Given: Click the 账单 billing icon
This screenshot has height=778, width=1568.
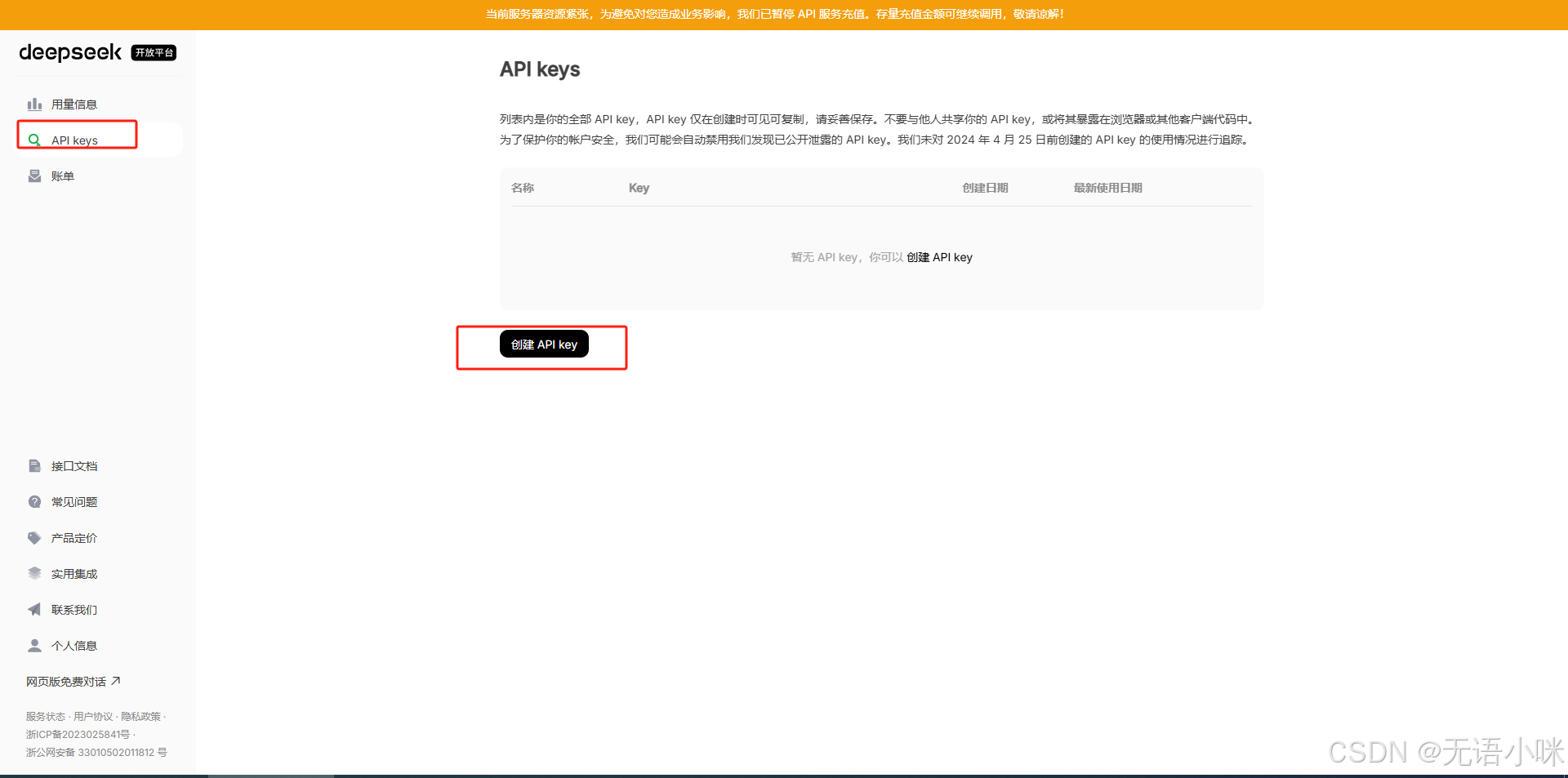Looking at the screenshot, I should coord(34,176).
